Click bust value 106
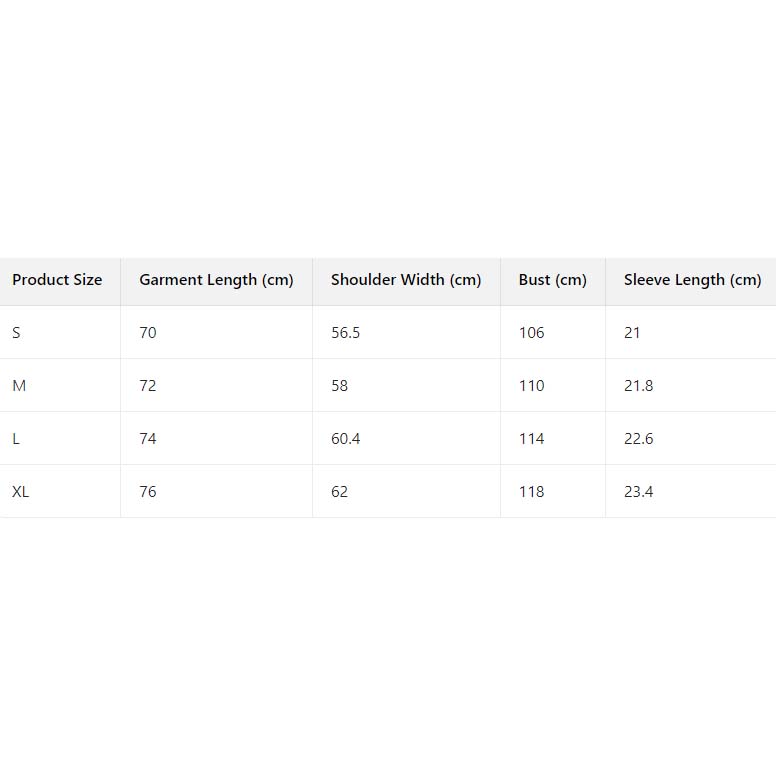 pos(531,333)
